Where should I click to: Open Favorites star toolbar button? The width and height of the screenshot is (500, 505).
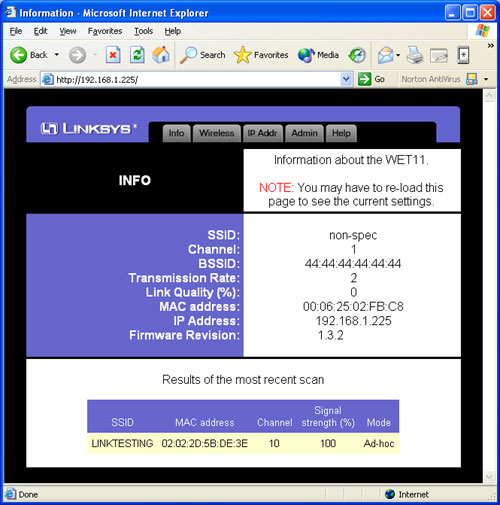tap(261, 55)
